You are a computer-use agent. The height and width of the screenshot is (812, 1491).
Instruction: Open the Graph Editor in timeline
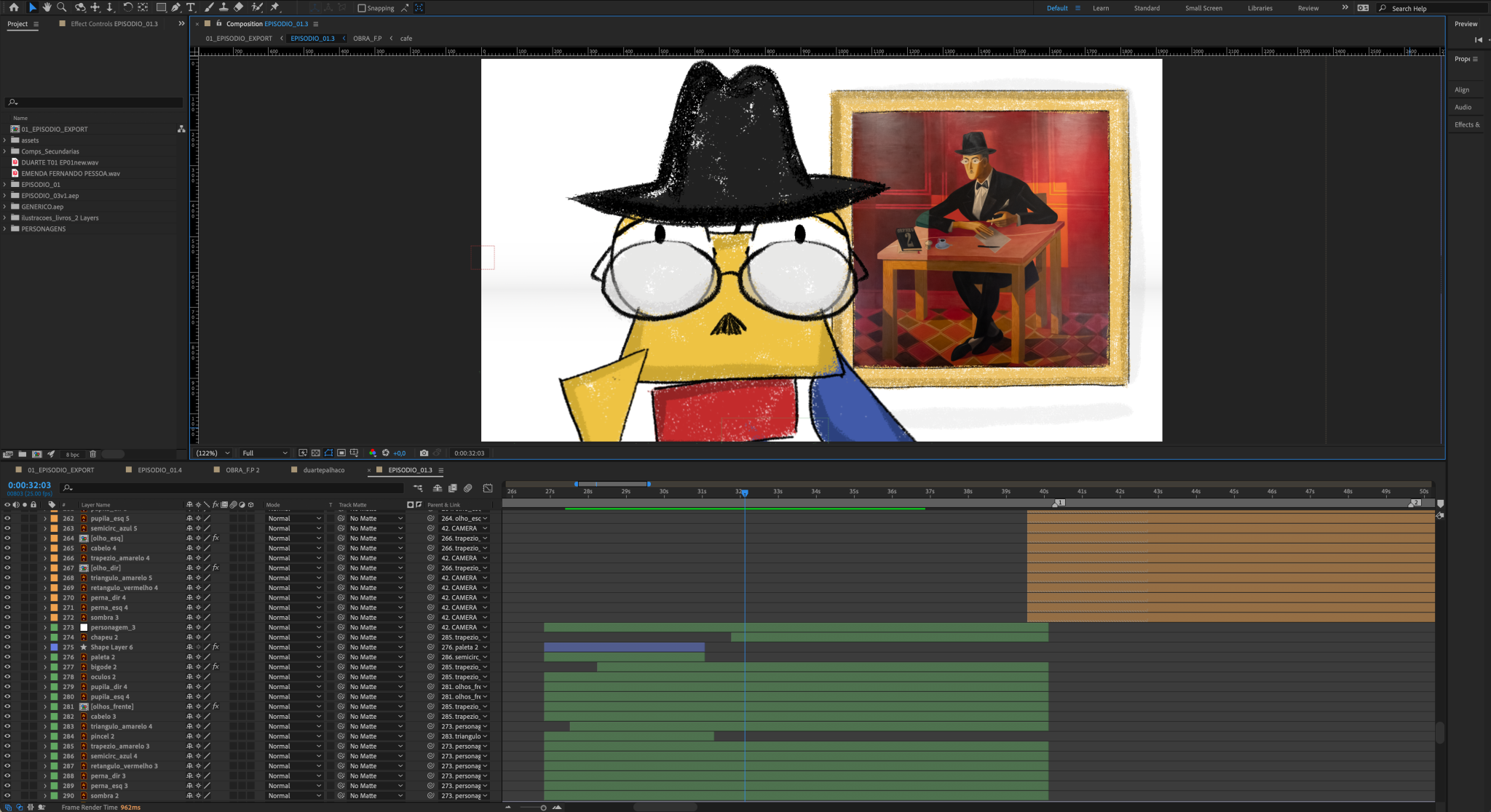click(488, 488)
